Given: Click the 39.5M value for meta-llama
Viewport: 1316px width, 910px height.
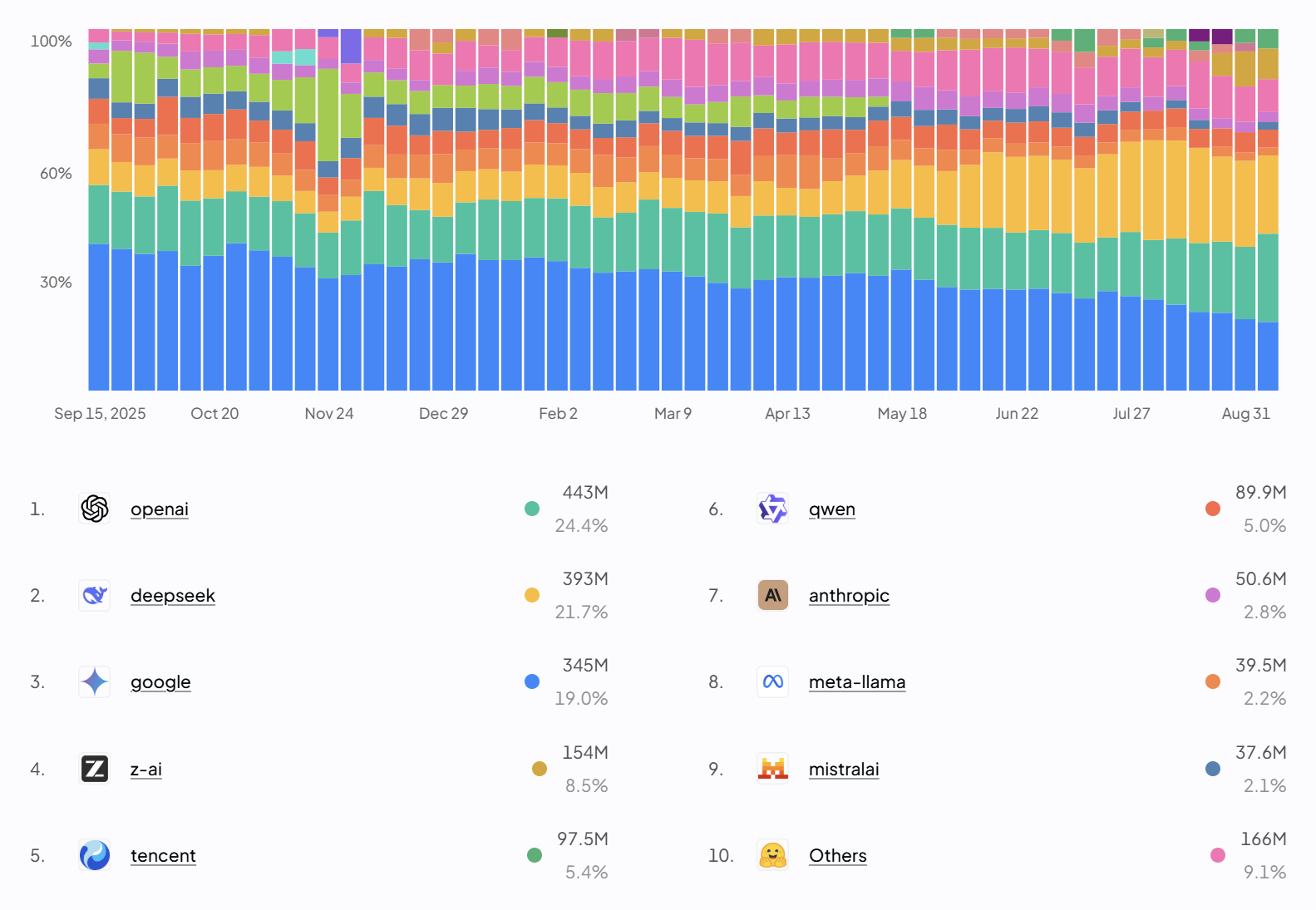Looking at the screenshot, I should (1261, 665).
